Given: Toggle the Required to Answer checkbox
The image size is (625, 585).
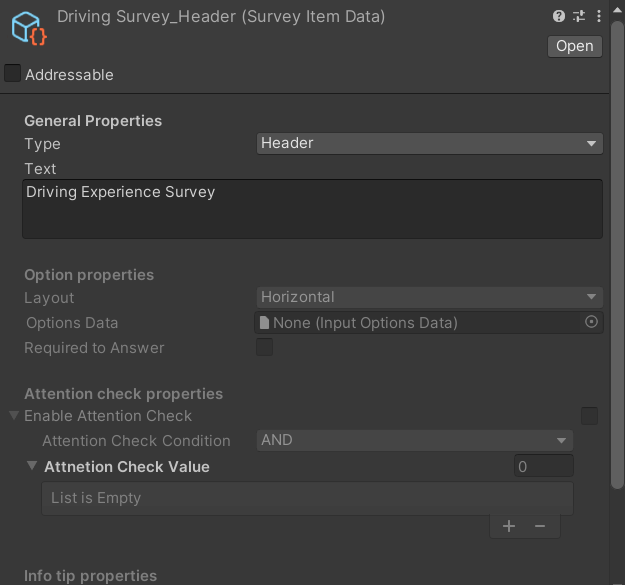Looking at the screenshot, I should [x=265, y=347].
